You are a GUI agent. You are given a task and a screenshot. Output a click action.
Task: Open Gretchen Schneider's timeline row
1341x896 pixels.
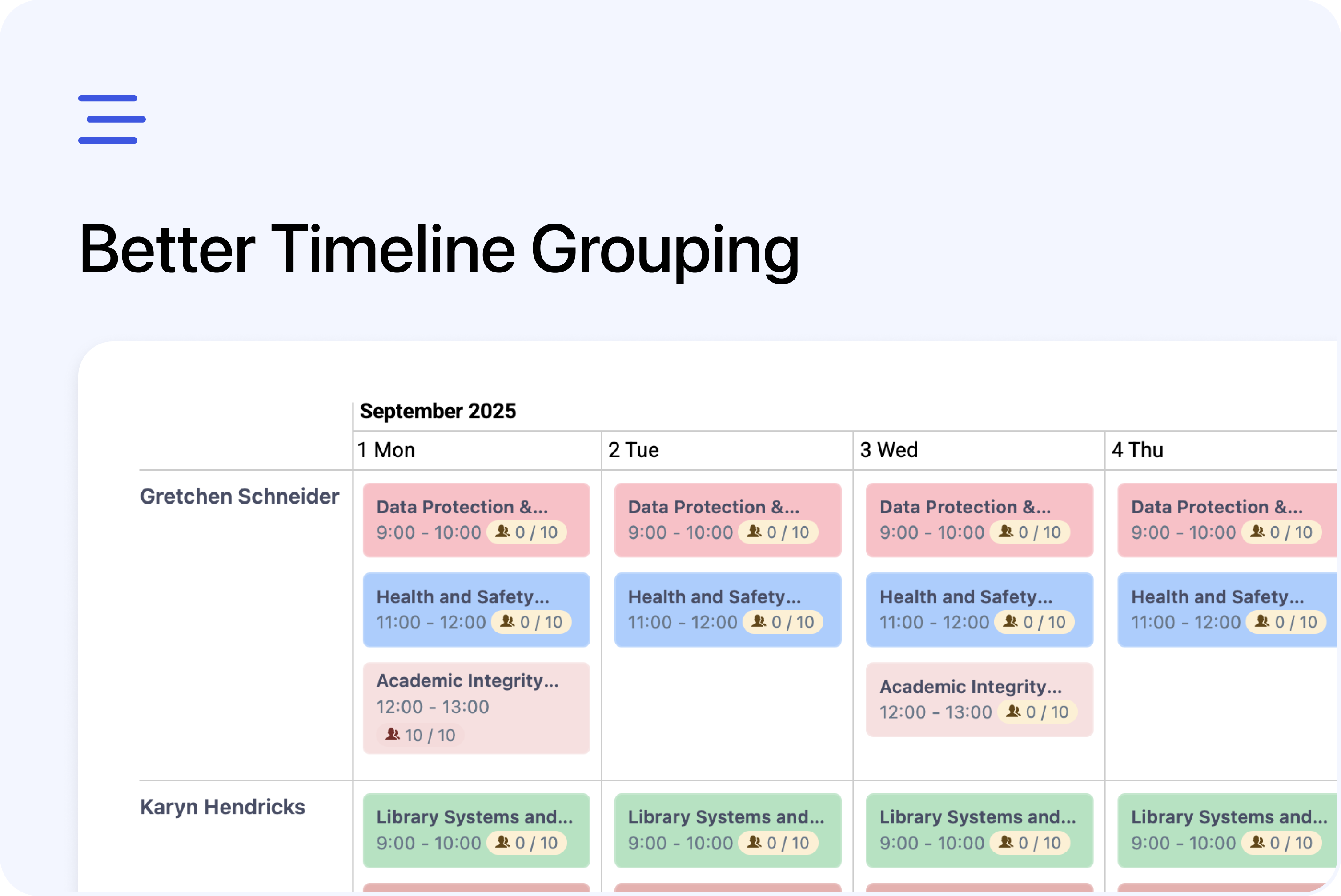point(240,496)
